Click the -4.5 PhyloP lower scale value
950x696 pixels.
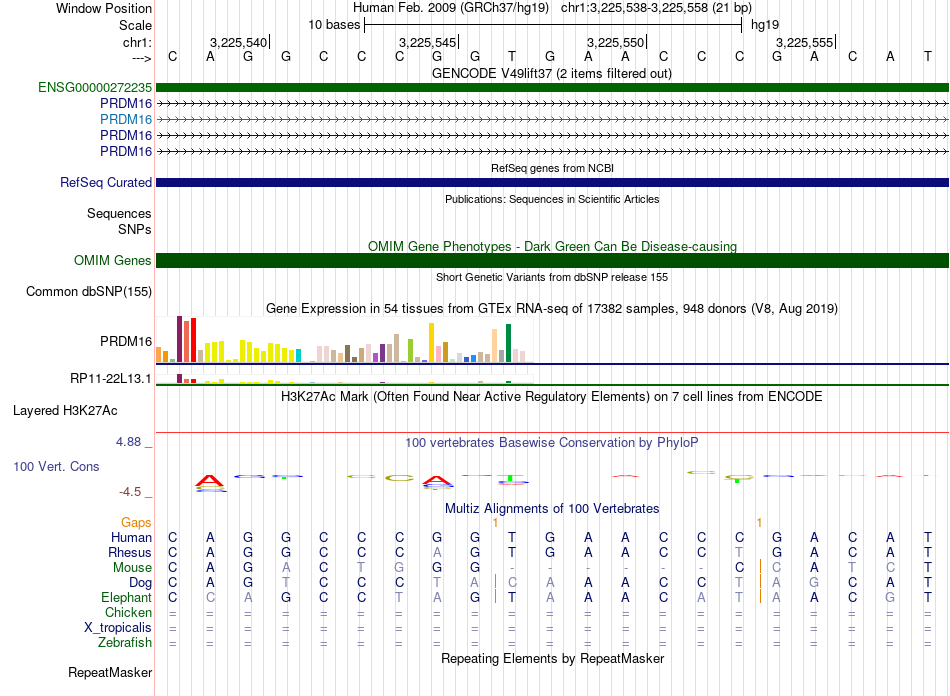click(x=130, y=492)
